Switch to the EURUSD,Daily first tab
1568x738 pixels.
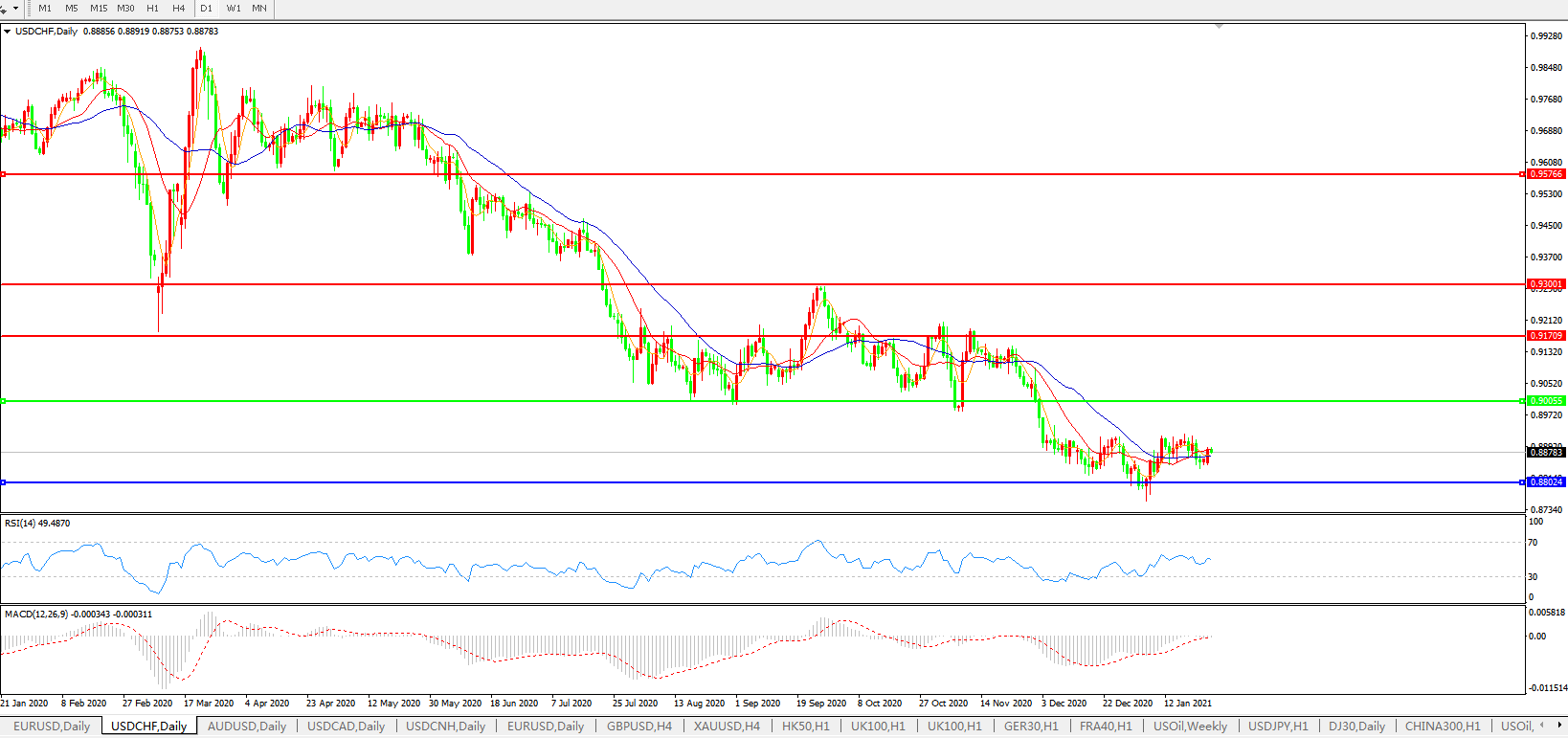[52, 727]
